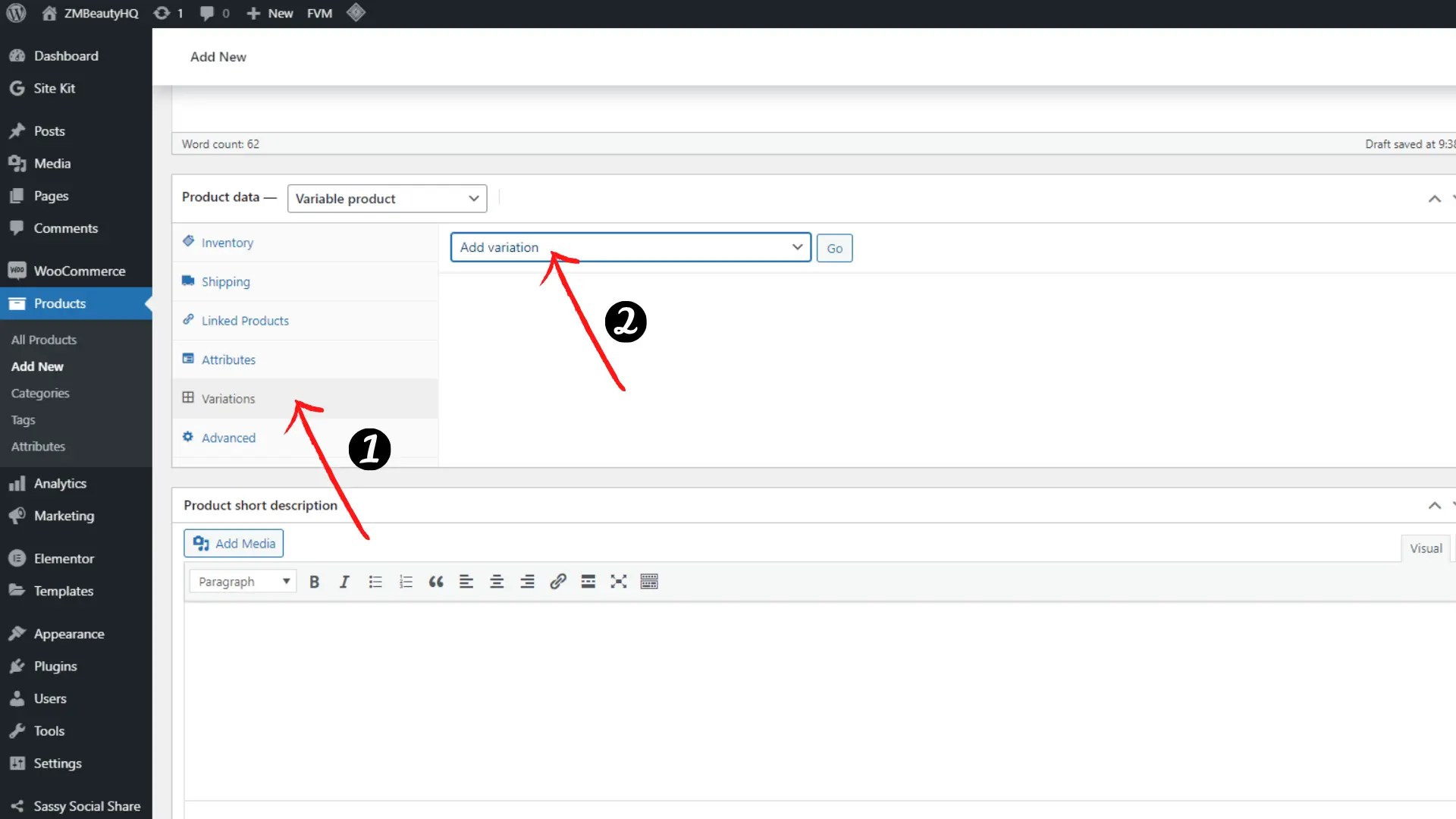Insert a bulleted list
This screenshot has width=1456, height=819.
tap(375, 582)
